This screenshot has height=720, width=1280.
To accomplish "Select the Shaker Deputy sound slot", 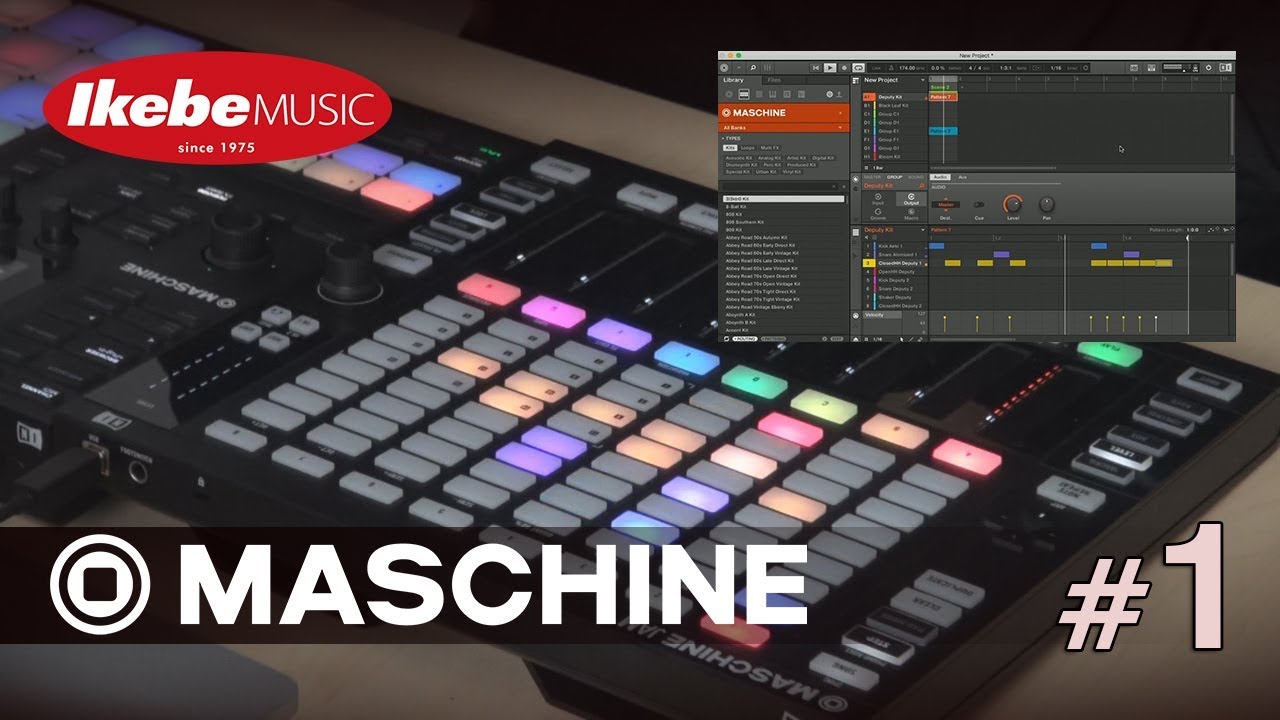I will [895, 297].
